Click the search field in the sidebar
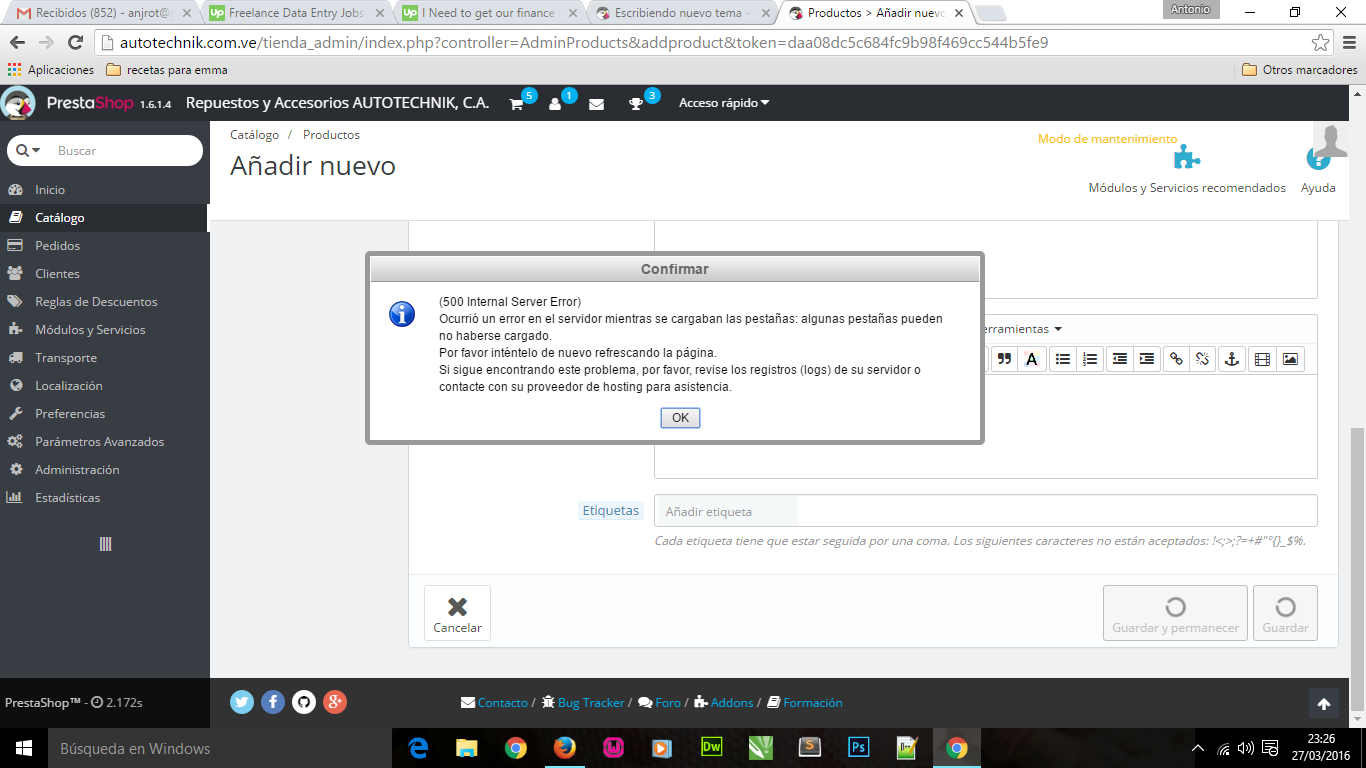This screenshot has width=1366, height=768. [x=126, y=150]
